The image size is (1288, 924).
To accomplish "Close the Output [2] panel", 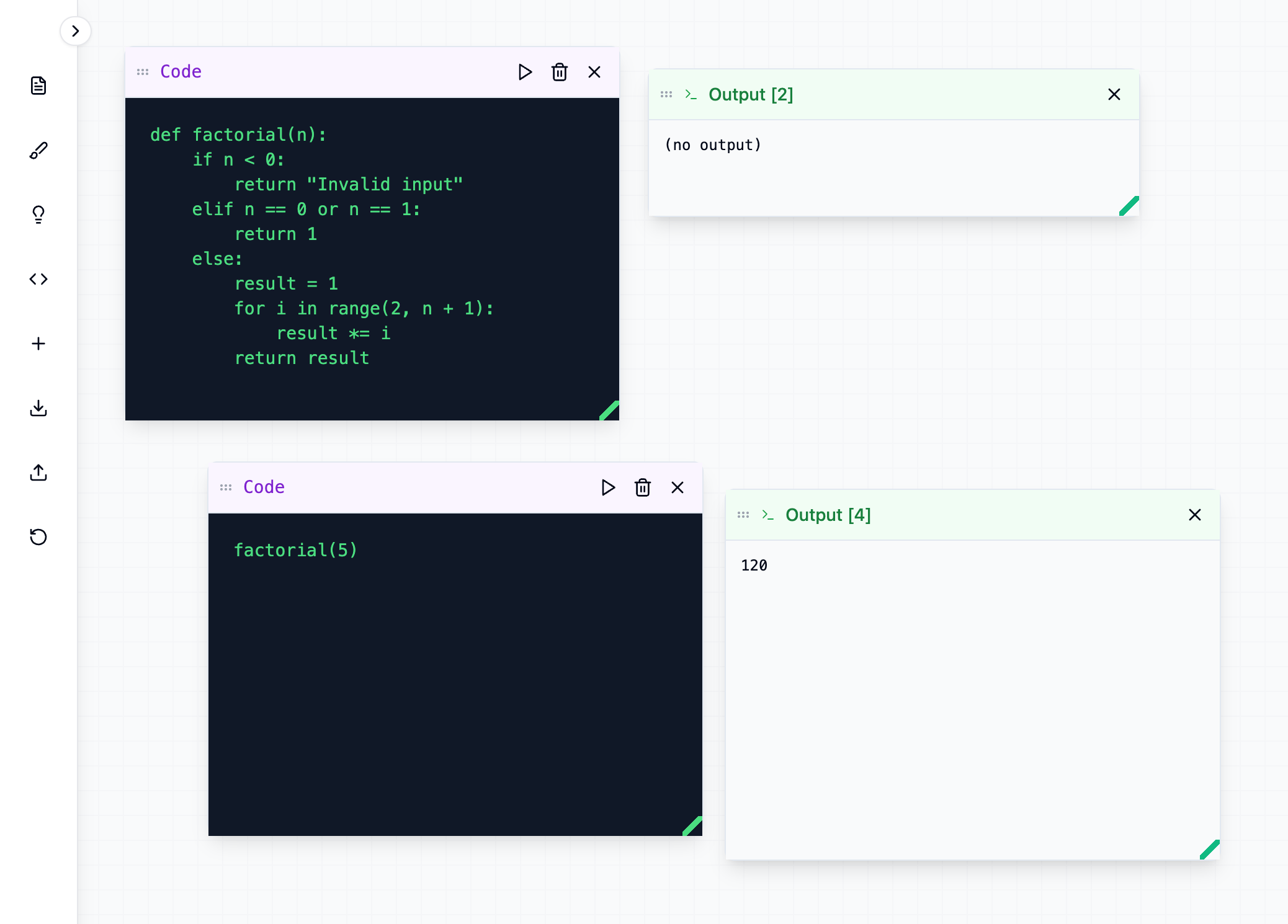I will [1114, 94].
